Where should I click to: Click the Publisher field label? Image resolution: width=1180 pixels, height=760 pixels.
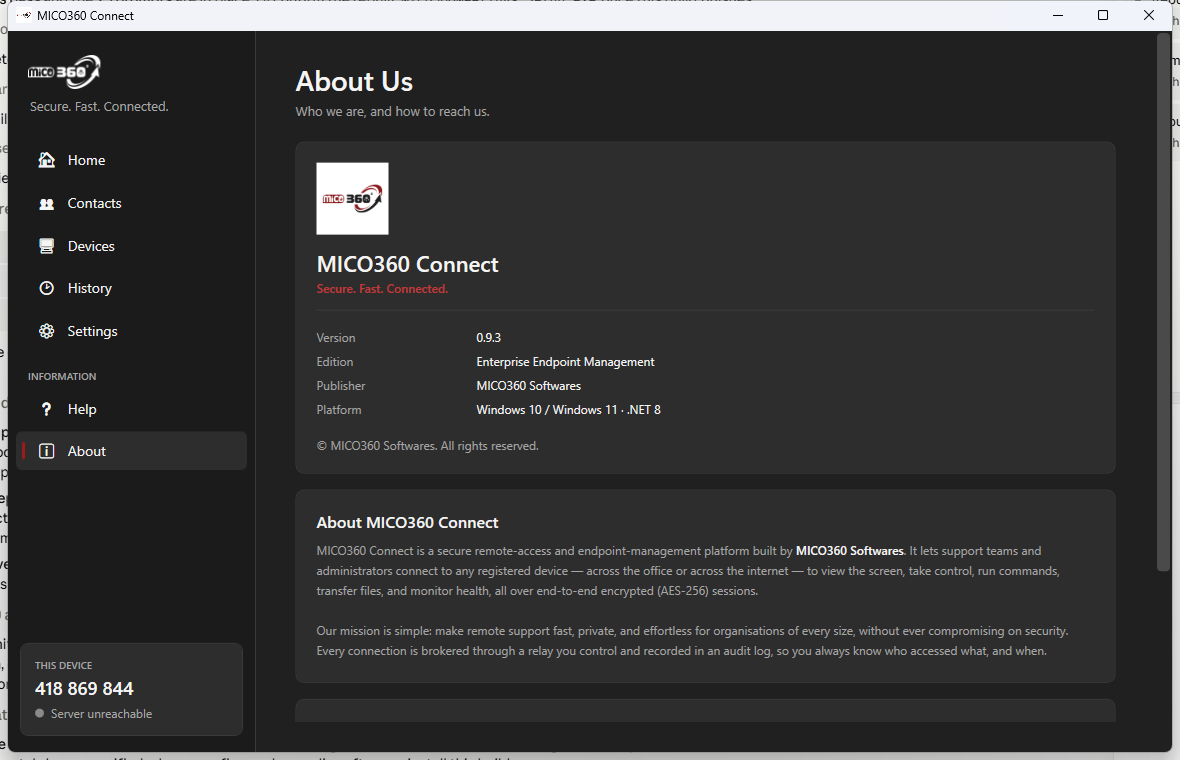(340, 386)
